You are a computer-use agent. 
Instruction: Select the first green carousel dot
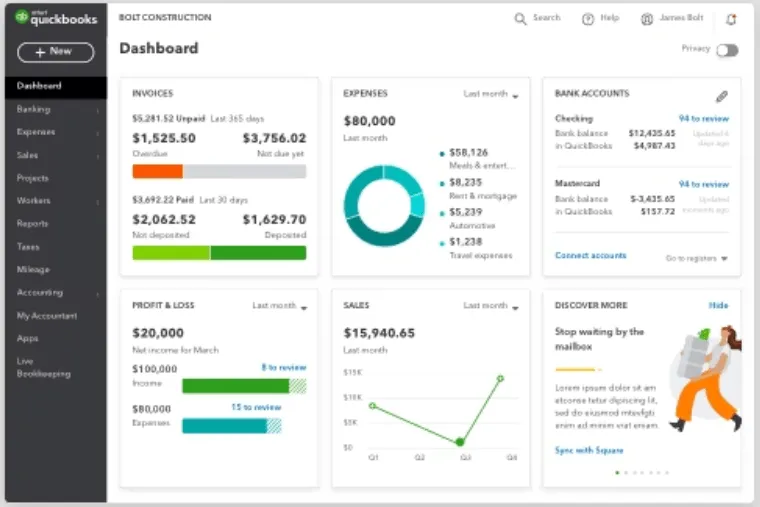[x=617, y=473]
